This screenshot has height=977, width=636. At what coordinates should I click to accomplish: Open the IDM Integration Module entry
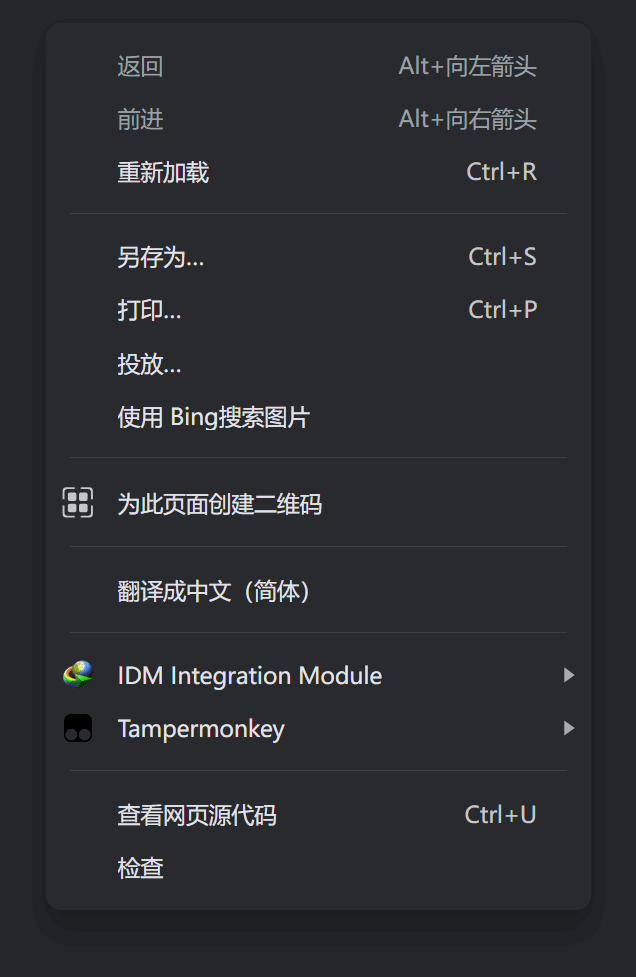click(x=250, y=676)
